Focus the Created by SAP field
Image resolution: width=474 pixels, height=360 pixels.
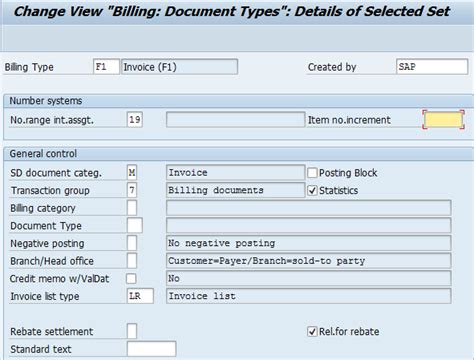click(432, 67)
